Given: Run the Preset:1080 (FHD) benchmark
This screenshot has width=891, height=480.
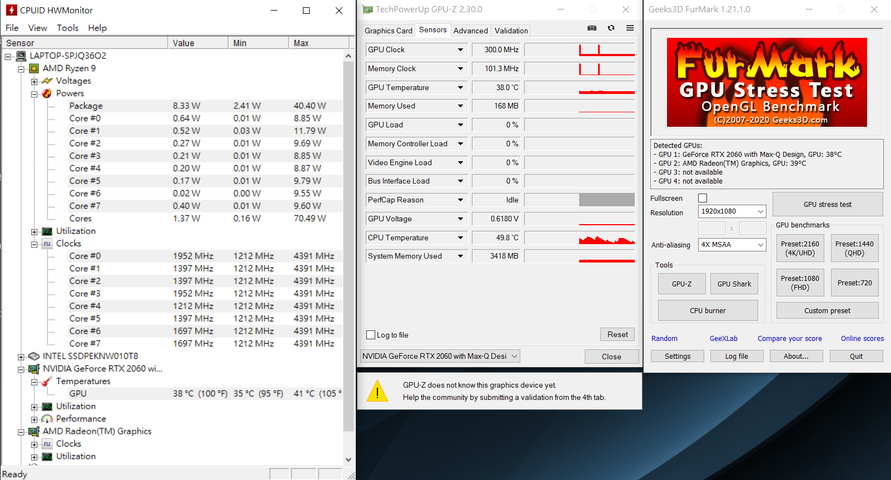Looking at the screenshot, I should 800,282.
